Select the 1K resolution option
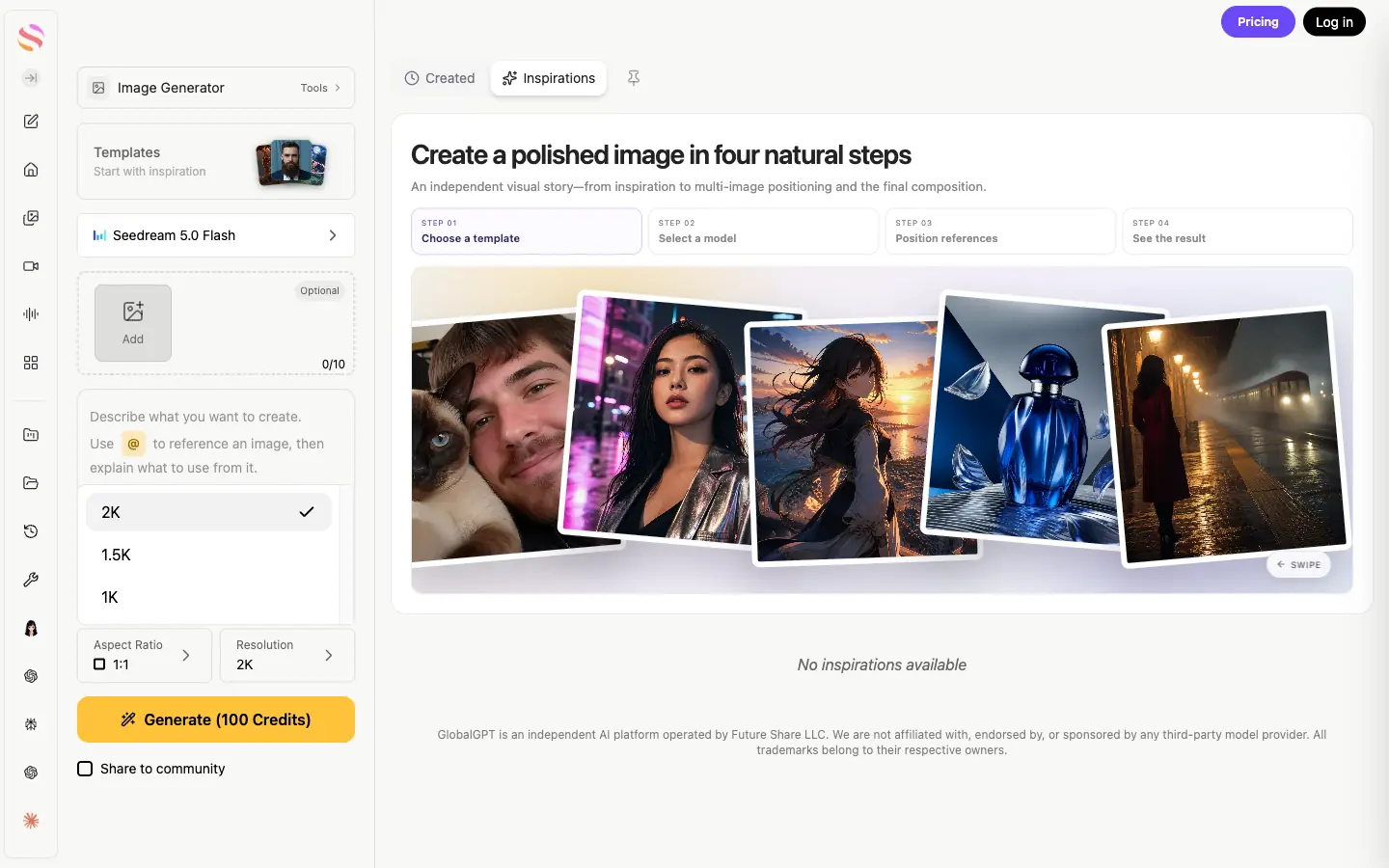Image resolution: width=1389 pixels, height=868 pixels. pos(208,597)
